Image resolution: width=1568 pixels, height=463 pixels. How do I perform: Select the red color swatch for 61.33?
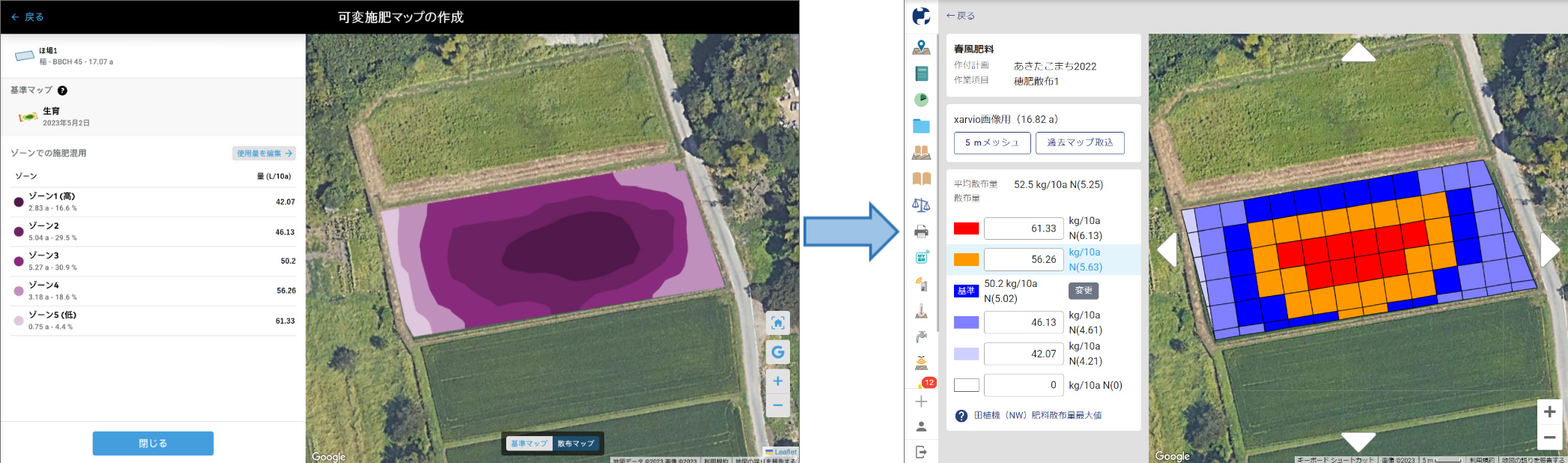[966, 229]
